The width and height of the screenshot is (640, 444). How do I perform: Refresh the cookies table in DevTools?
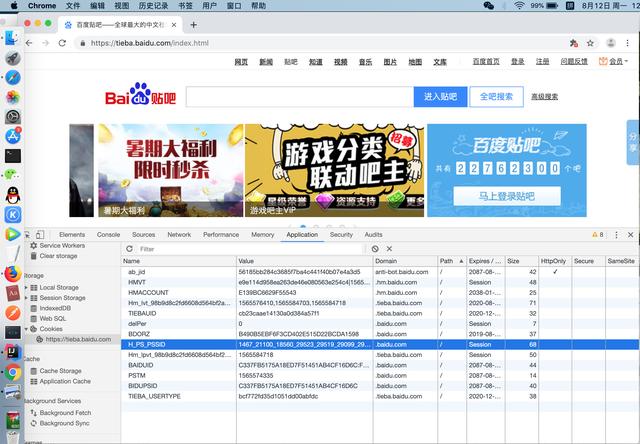[129, 249]
